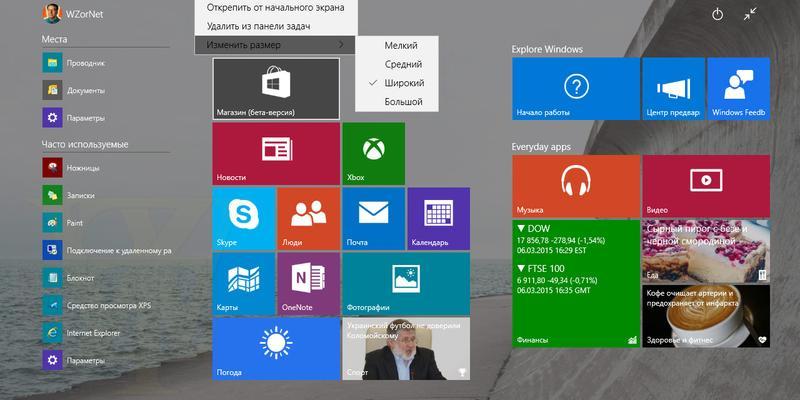Open Подключение к удаленному рабочему столу
This screenshot has width=800, height=400.
106,251
